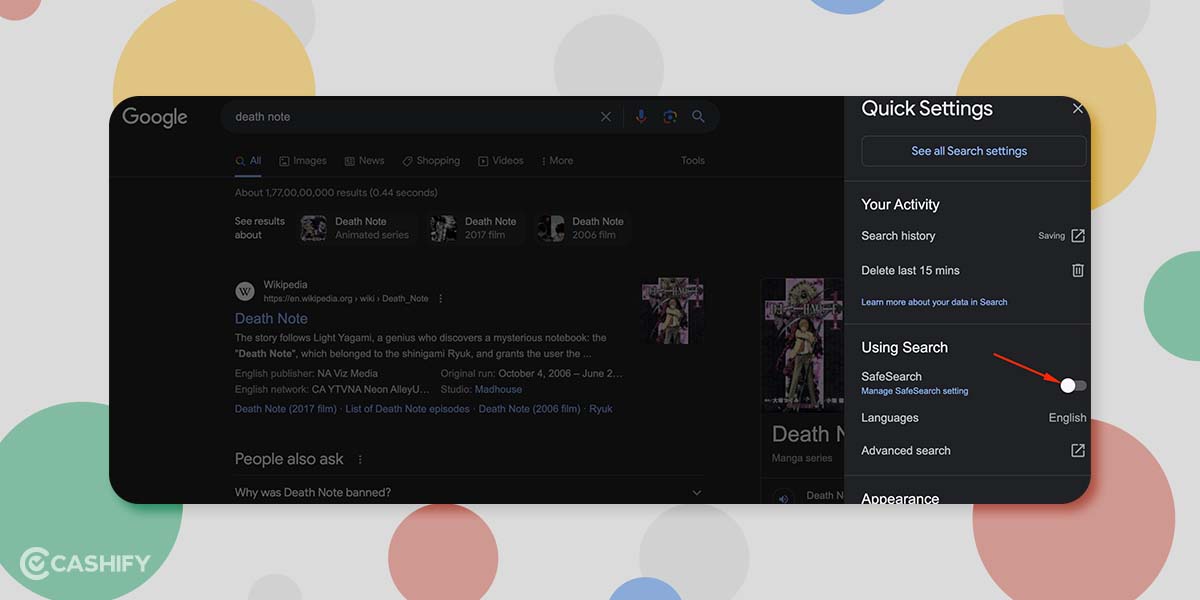Screen dimensions: 1200x600
Task: Open Advanced search via its external-link icon
Action: click(x=1077, y=450)
